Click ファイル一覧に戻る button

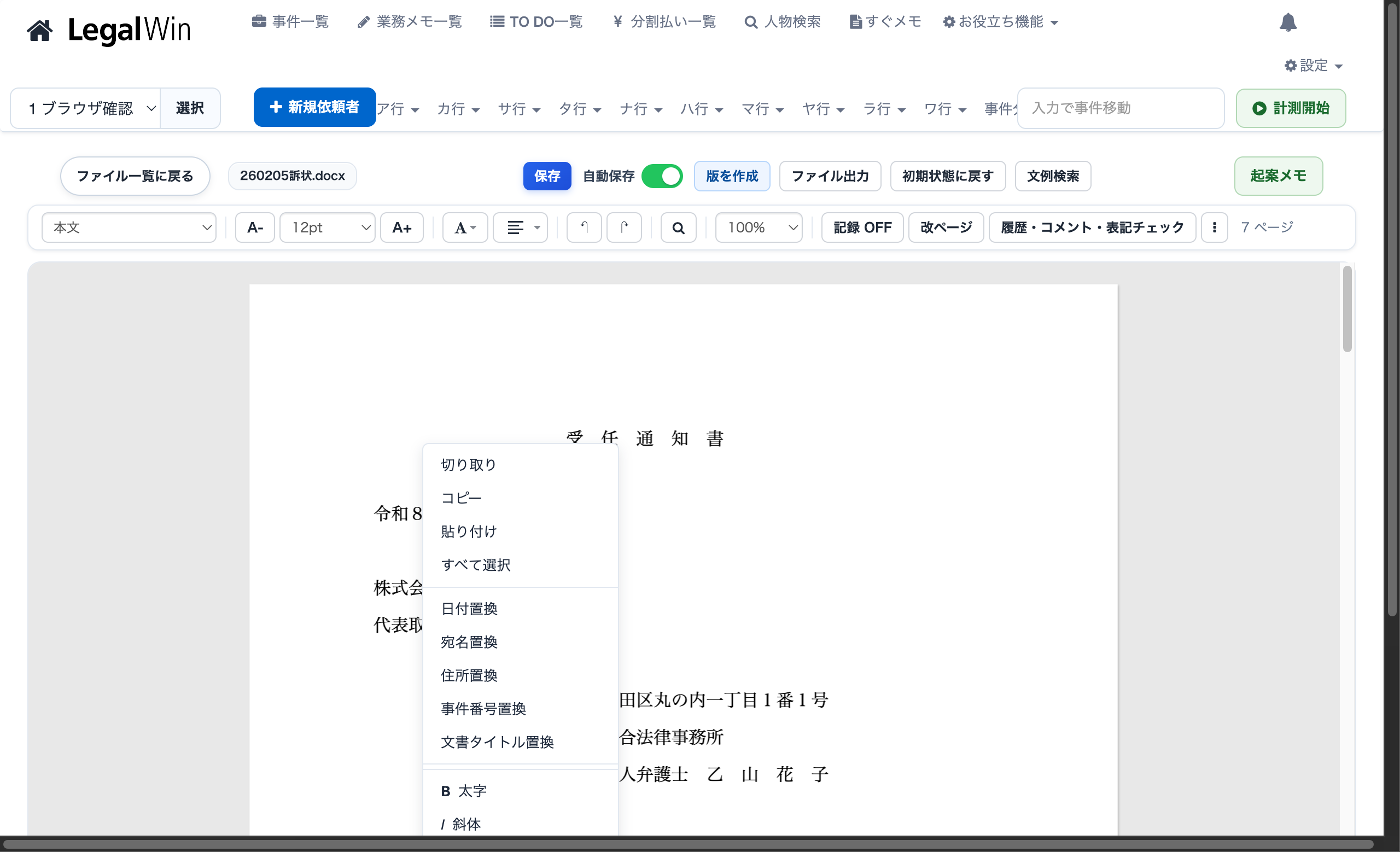tap(135, 176)
